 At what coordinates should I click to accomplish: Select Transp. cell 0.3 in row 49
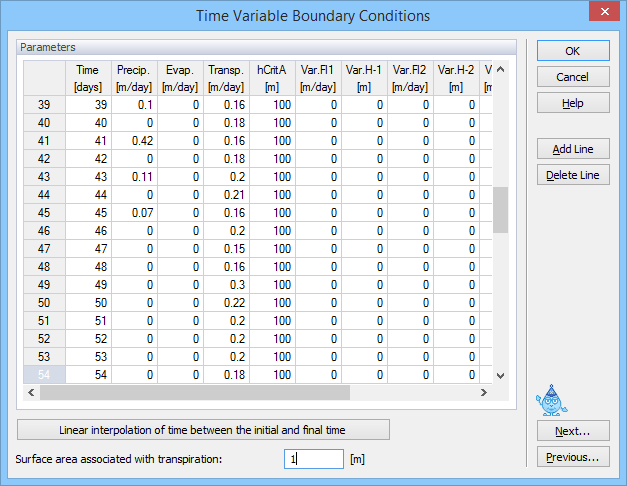pyautogui.click(x=226, y=284)
